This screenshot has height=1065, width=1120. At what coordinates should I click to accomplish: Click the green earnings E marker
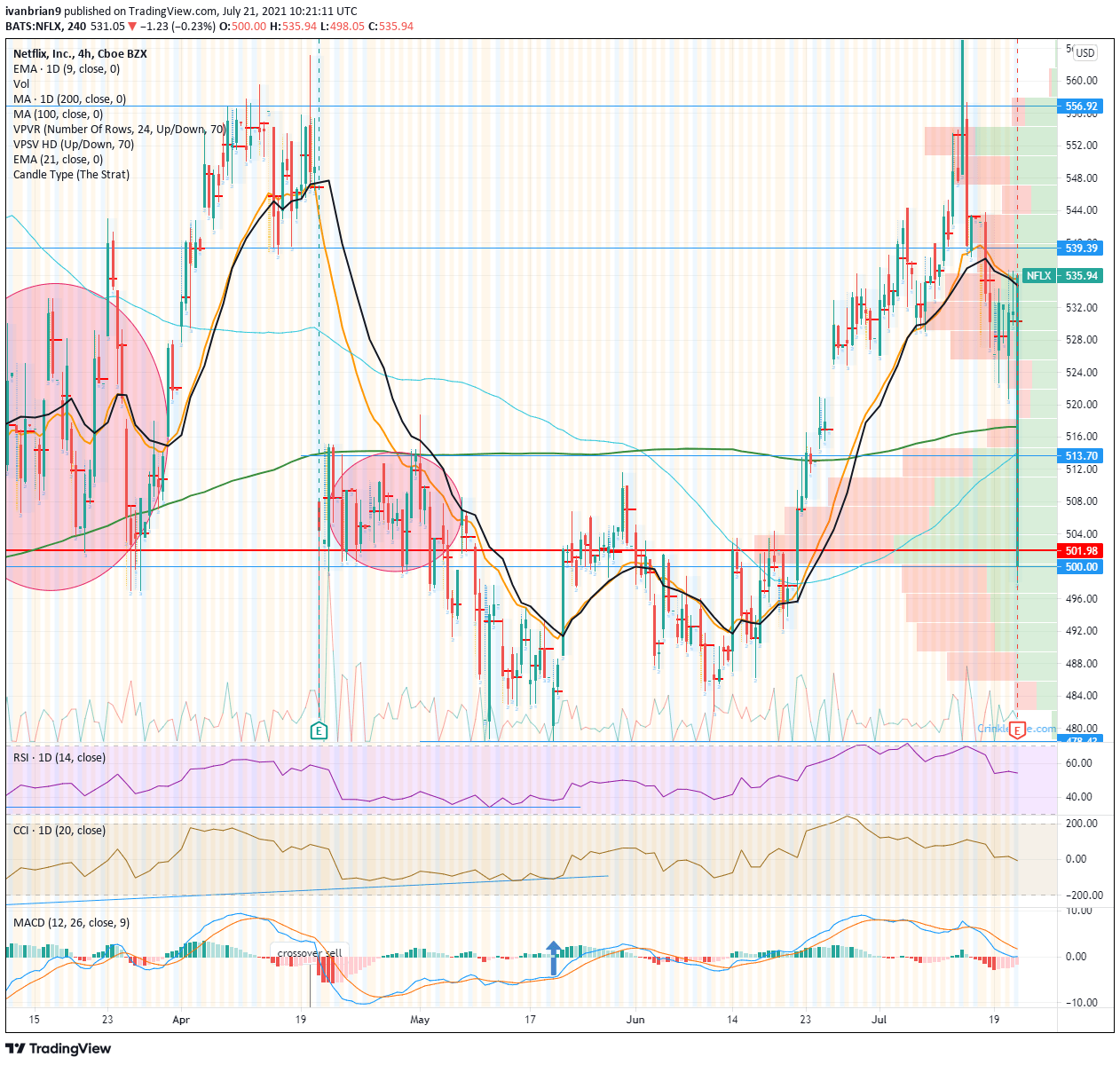coord(319,731)
